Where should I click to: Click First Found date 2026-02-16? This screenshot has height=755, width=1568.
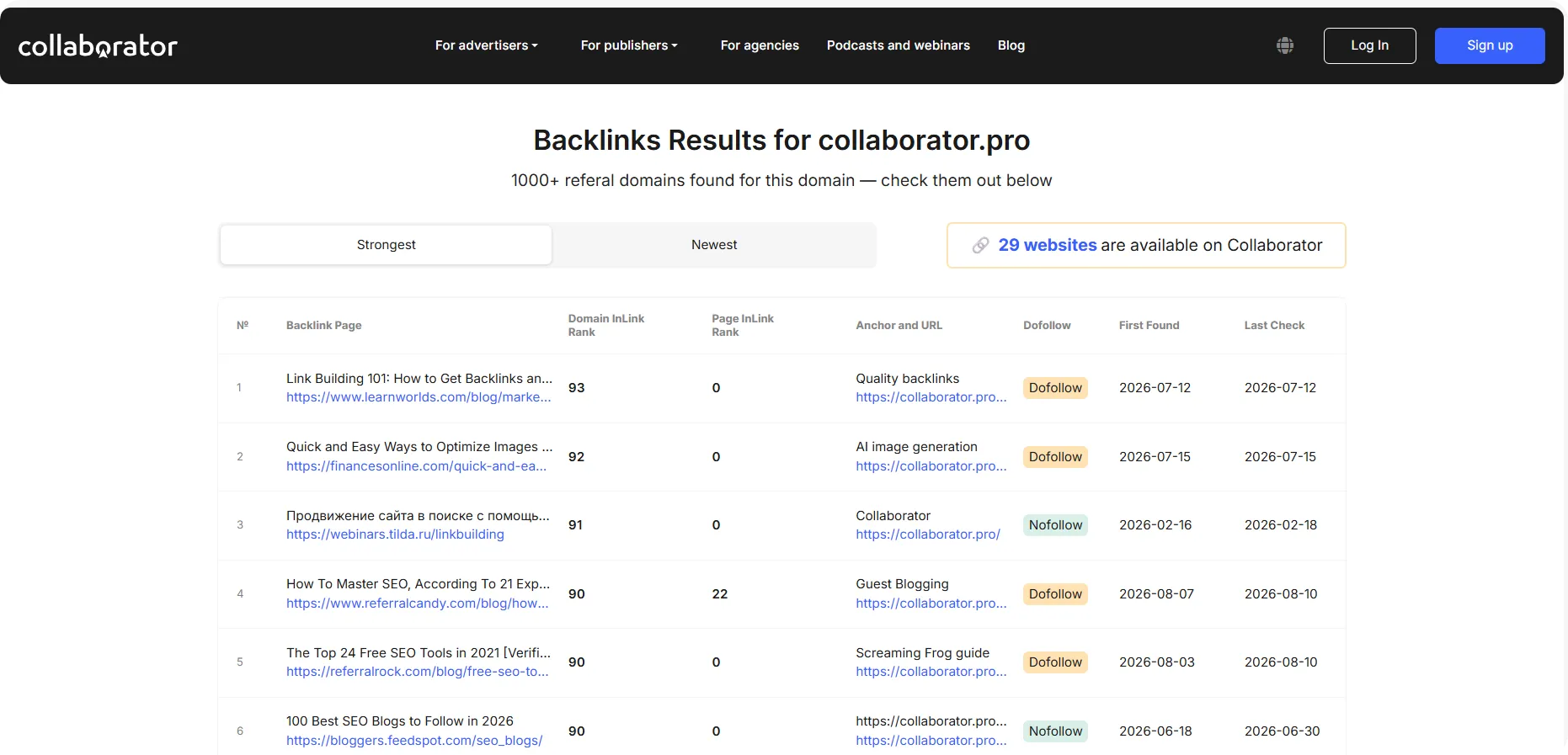[1155, 525]
